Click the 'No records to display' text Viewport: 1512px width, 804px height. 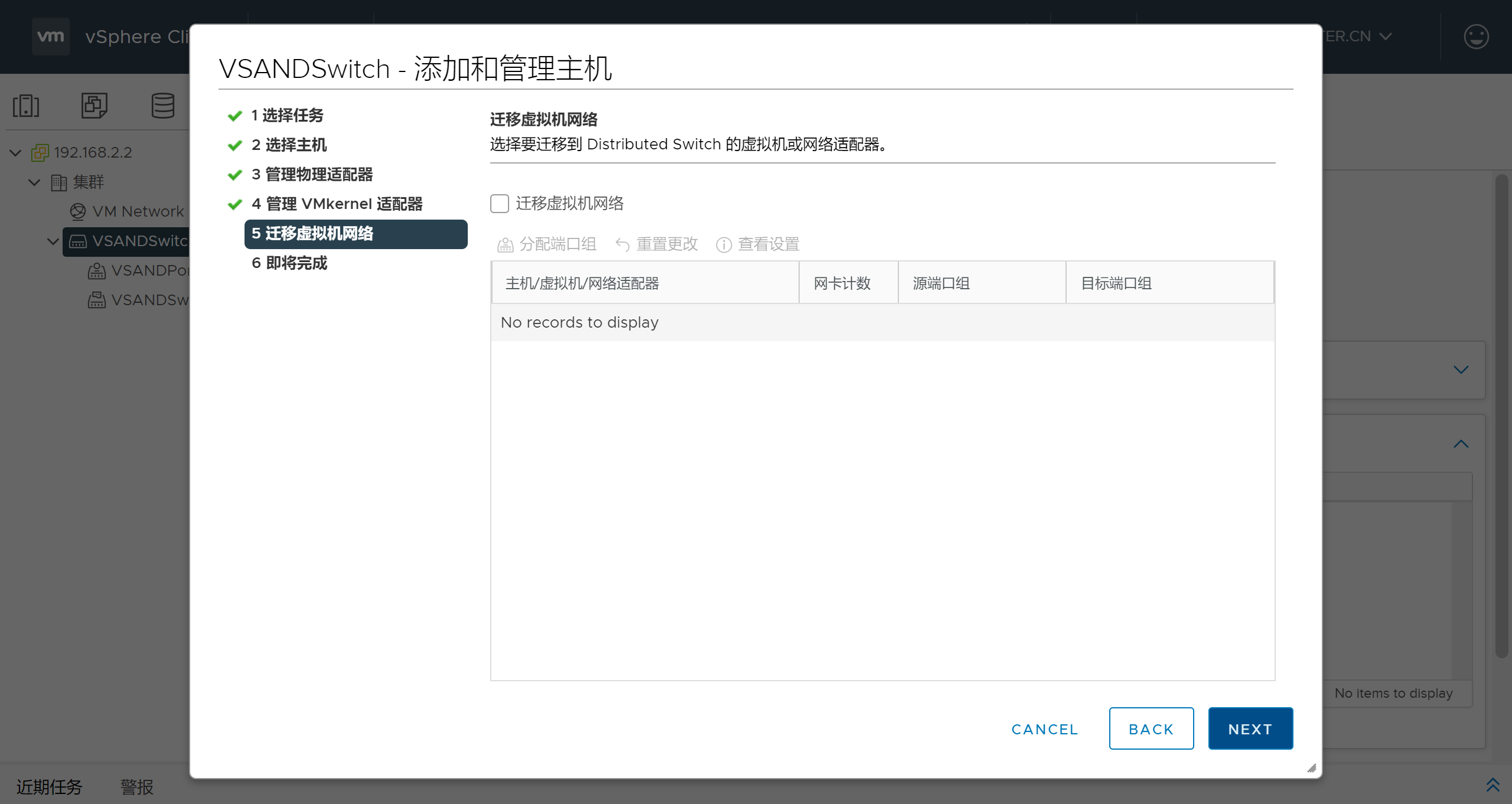(x=579, y=322)
